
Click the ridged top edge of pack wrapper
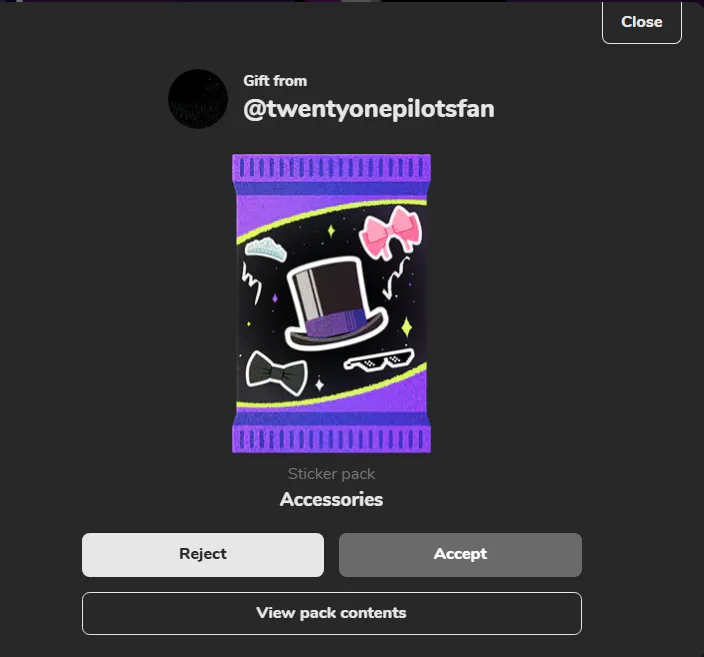331,168
